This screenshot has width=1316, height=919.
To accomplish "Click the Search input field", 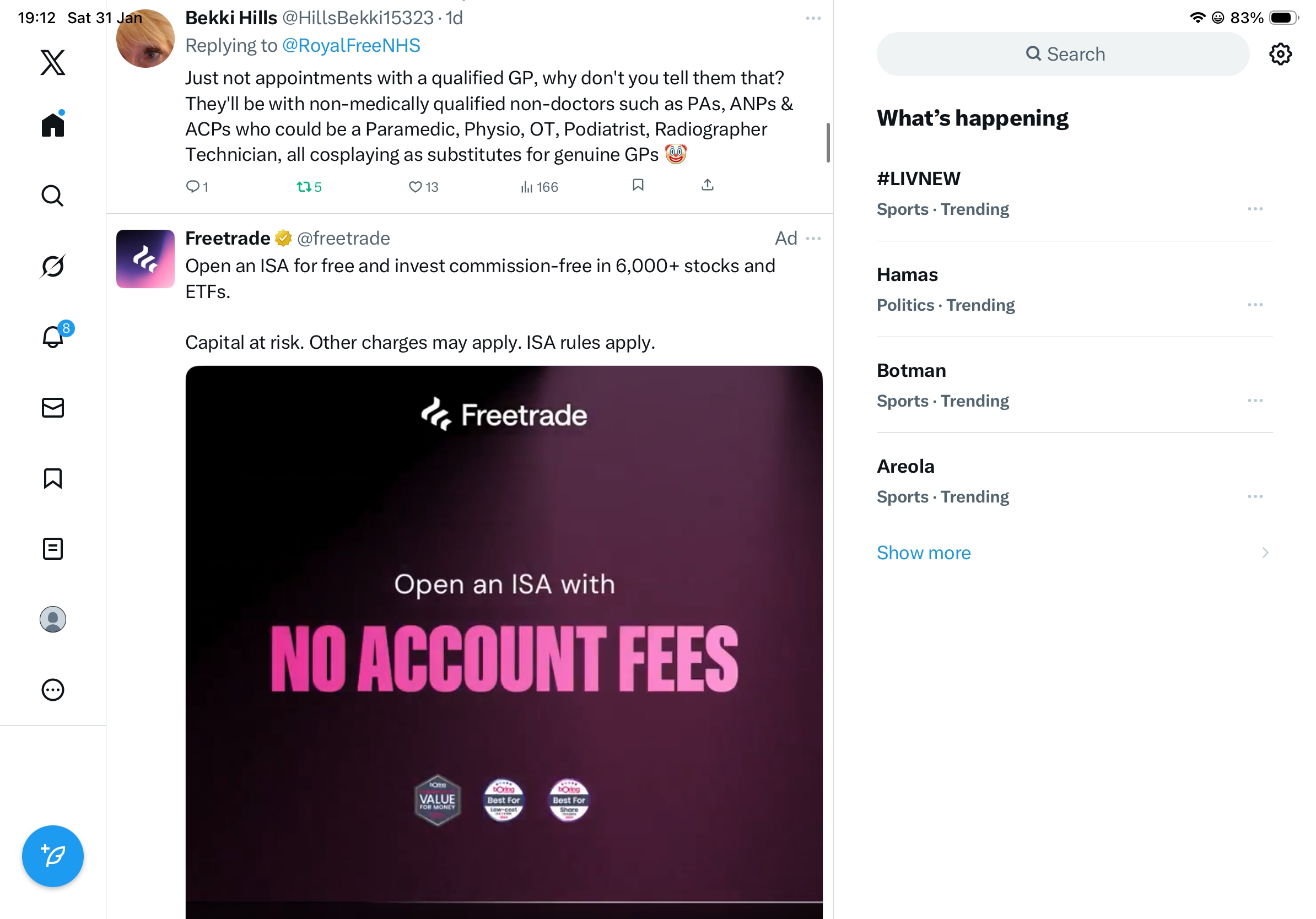I will click(1062, 55).
